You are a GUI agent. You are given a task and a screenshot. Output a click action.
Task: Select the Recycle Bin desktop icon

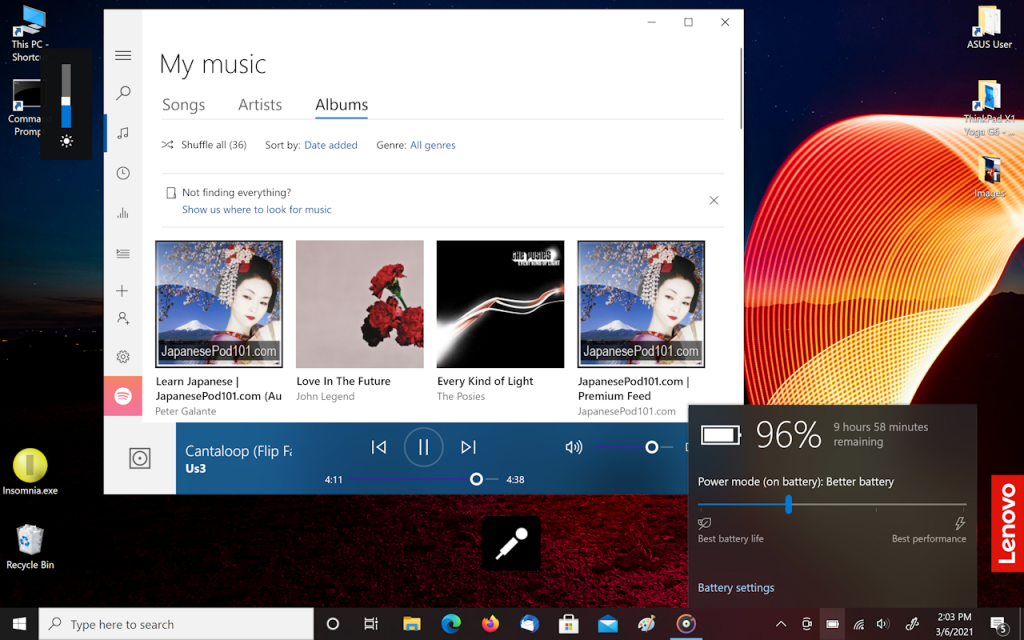(x=29, y=547)
